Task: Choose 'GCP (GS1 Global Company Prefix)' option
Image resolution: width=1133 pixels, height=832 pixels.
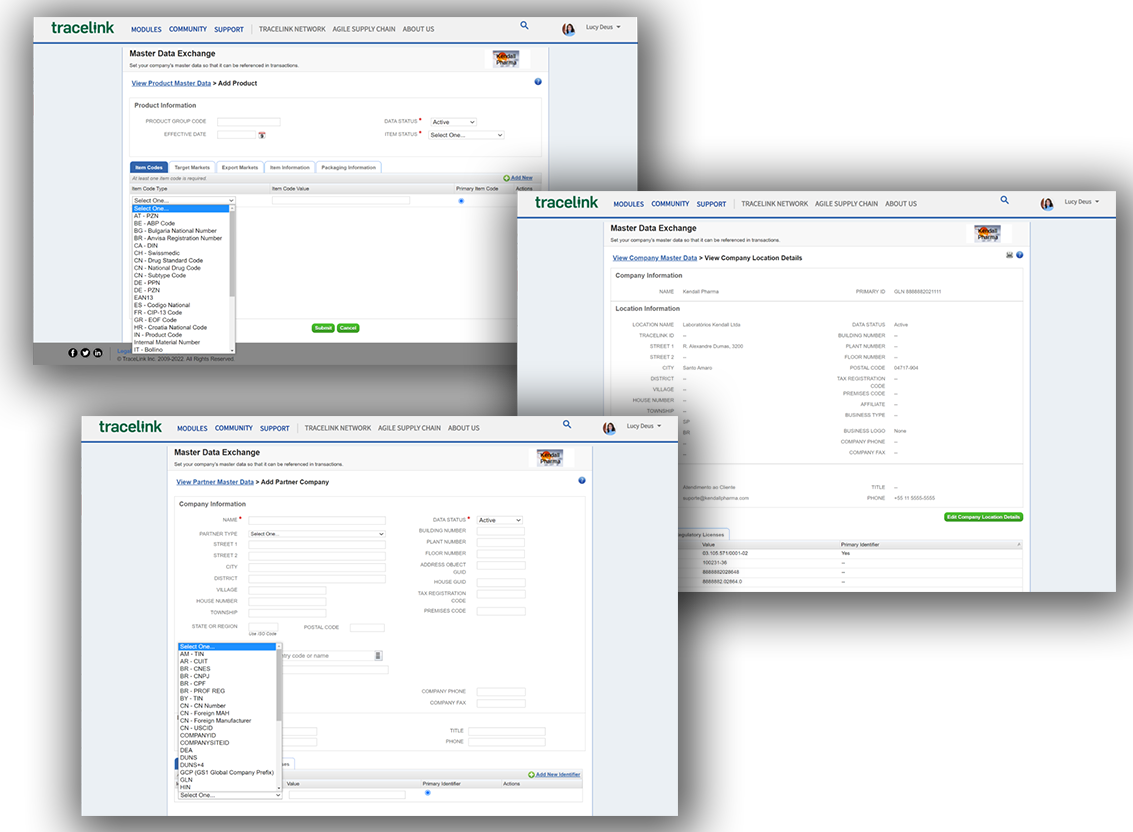Action: click(x=227, y=772)
